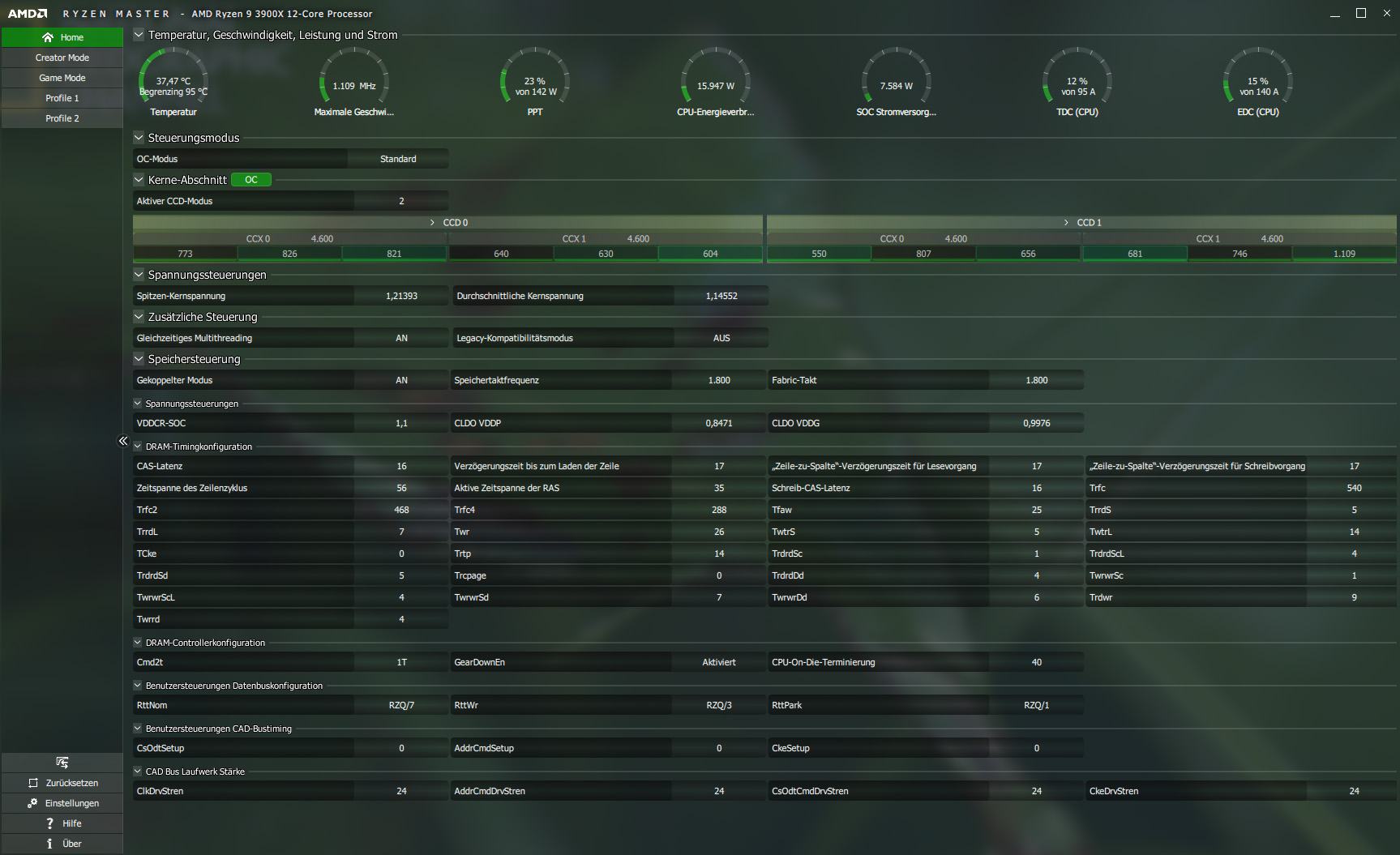The width and height of the screenshot is (1400, 855).
Task: Open Profile 2
Action: point(62,118)
